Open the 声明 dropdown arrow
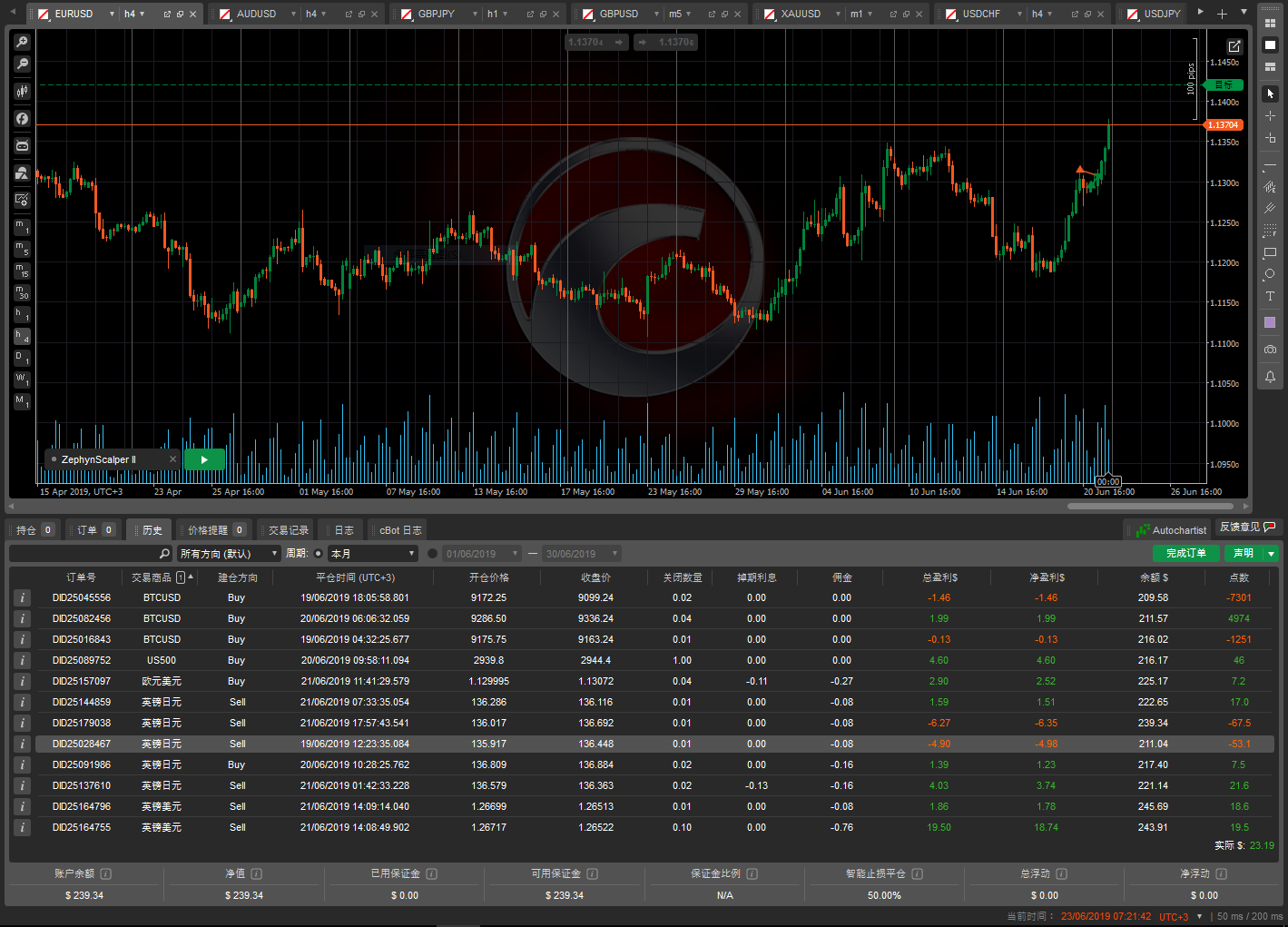This screenshot has height=927, width=1288. click(1271, 553)
